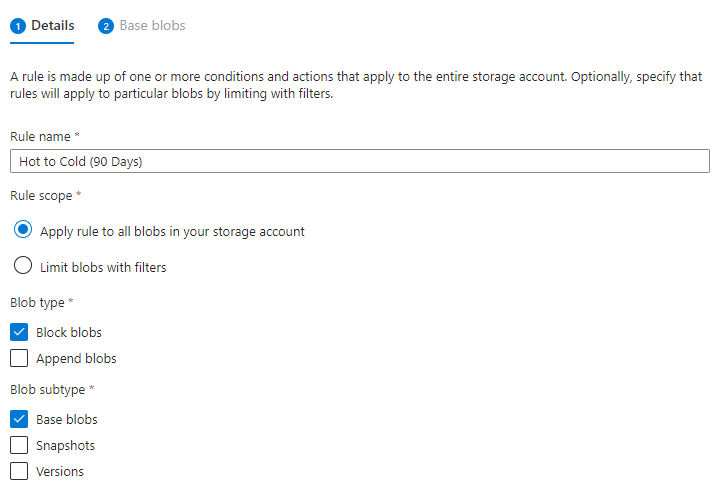Click the Apply rule to all blobs label
Screen dimensions: 721x494
(172, 231)
